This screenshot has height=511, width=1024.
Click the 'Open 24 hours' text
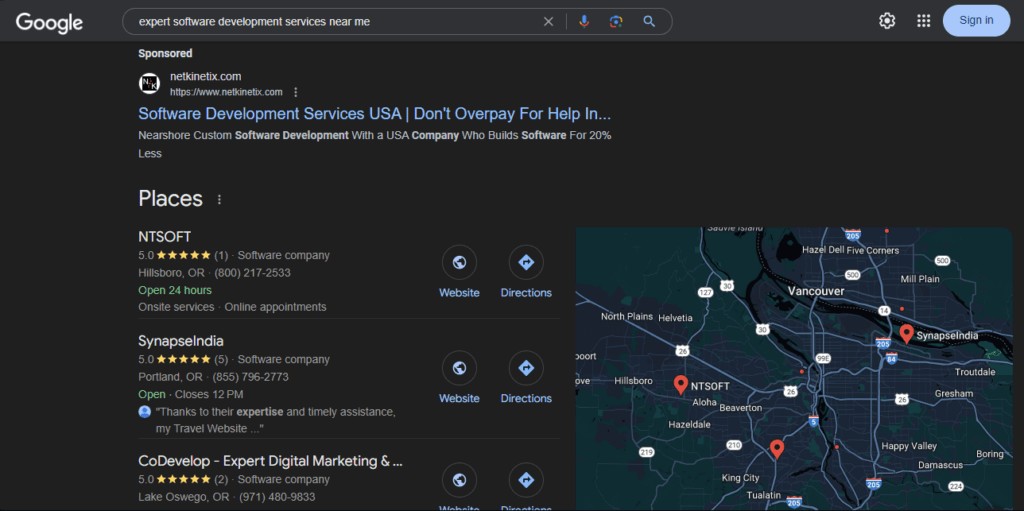click(175, 290)
